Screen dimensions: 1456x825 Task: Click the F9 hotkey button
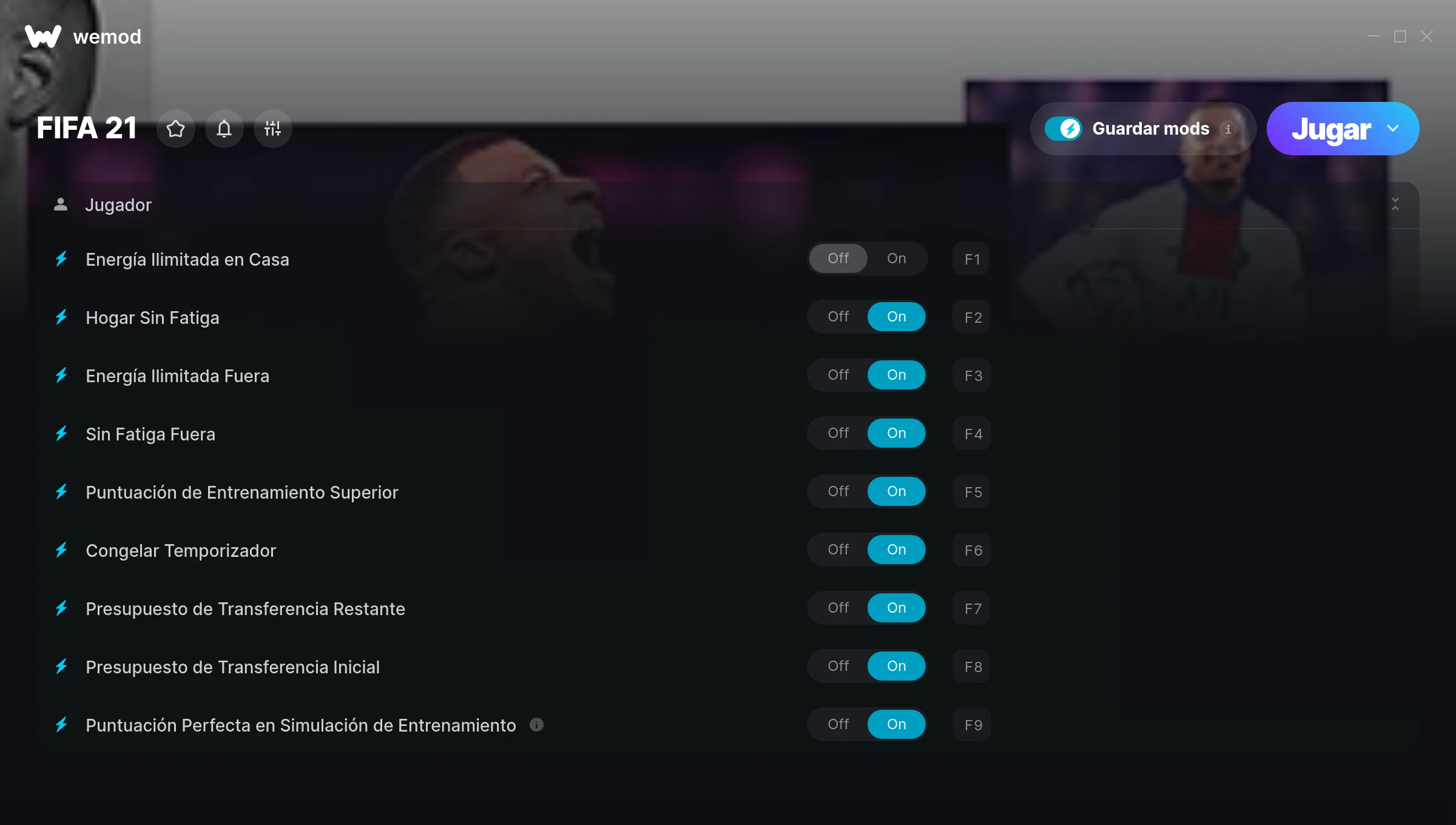972,725
